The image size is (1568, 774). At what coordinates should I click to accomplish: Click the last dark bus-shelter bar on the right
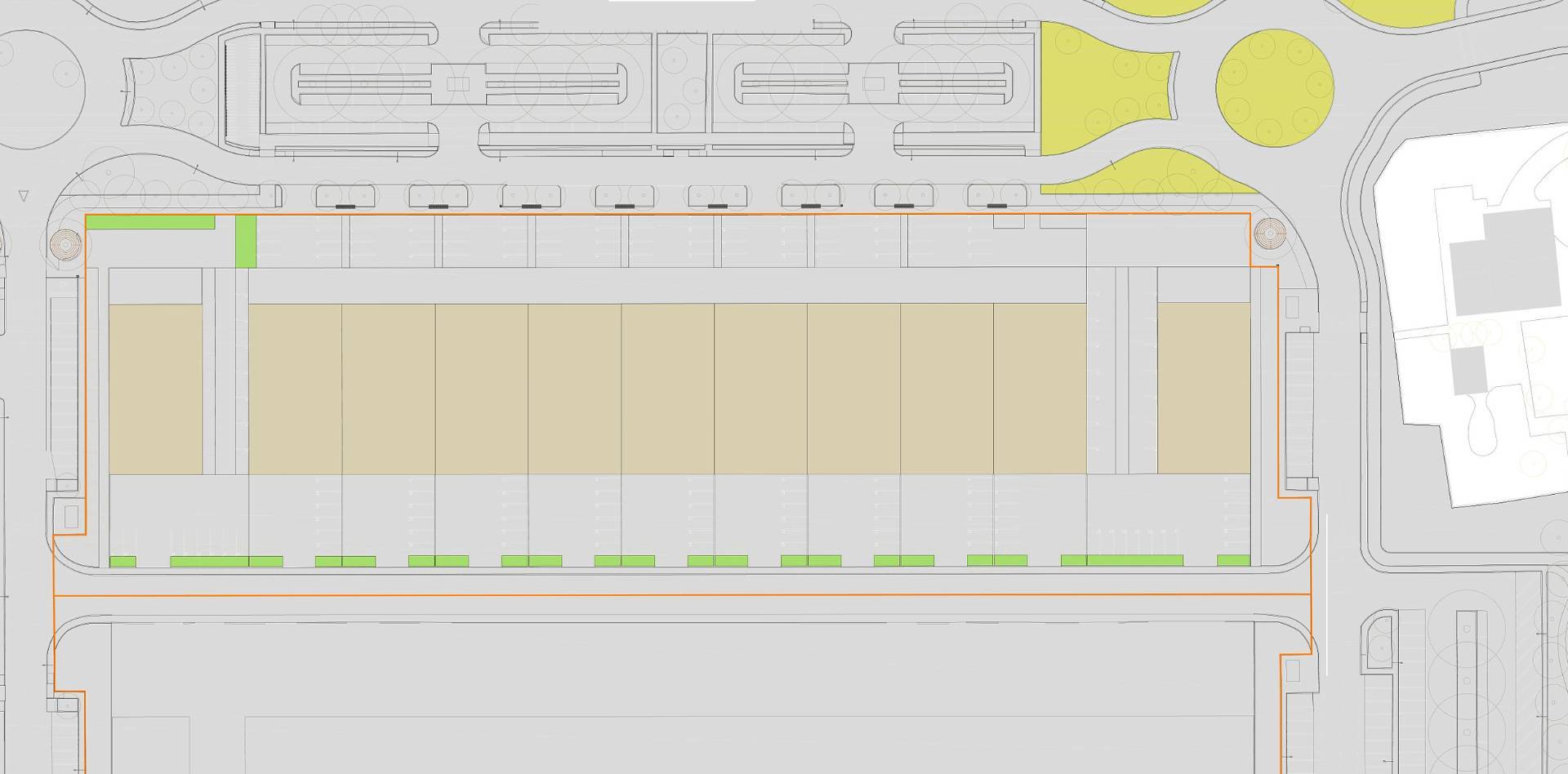(996, 206)
